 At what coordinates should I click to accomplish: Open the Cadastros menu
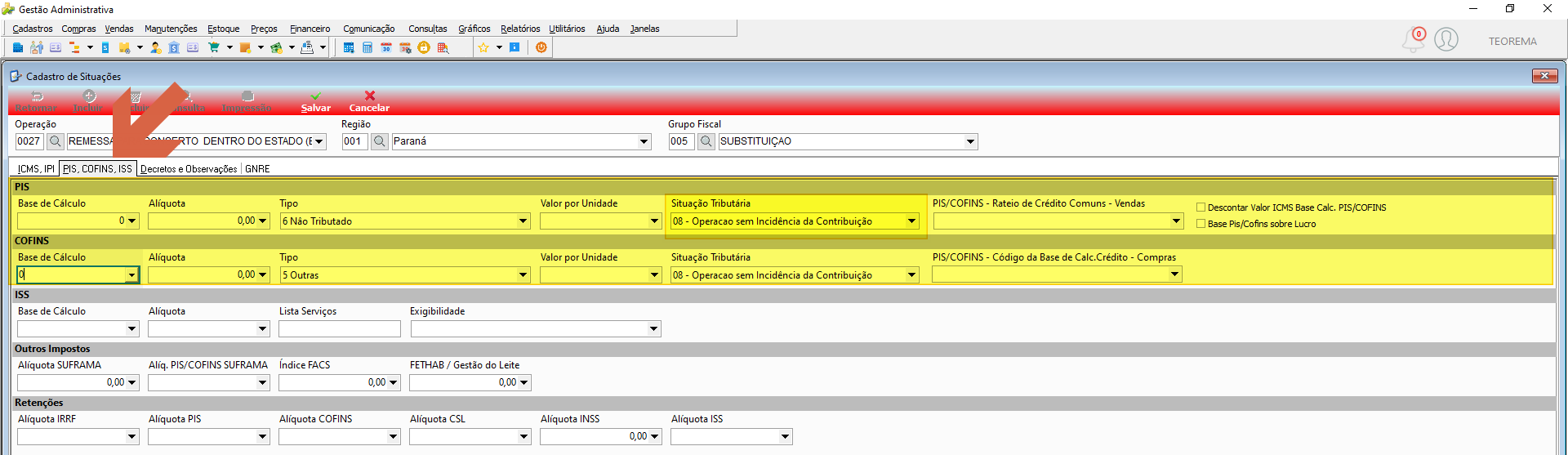pos(33,29)
